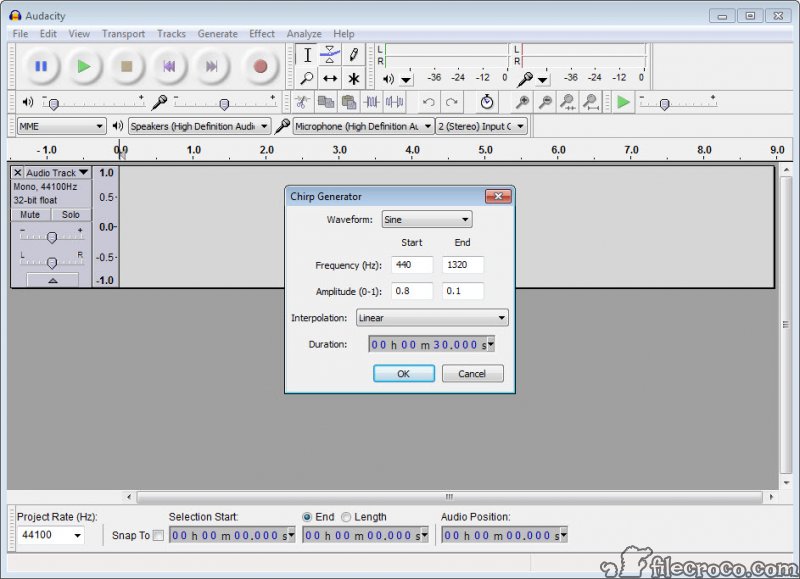Toggle Solo on the Audio Track
Screen dimensions: 800x579
pyautogui.click(x=71, y=215)
